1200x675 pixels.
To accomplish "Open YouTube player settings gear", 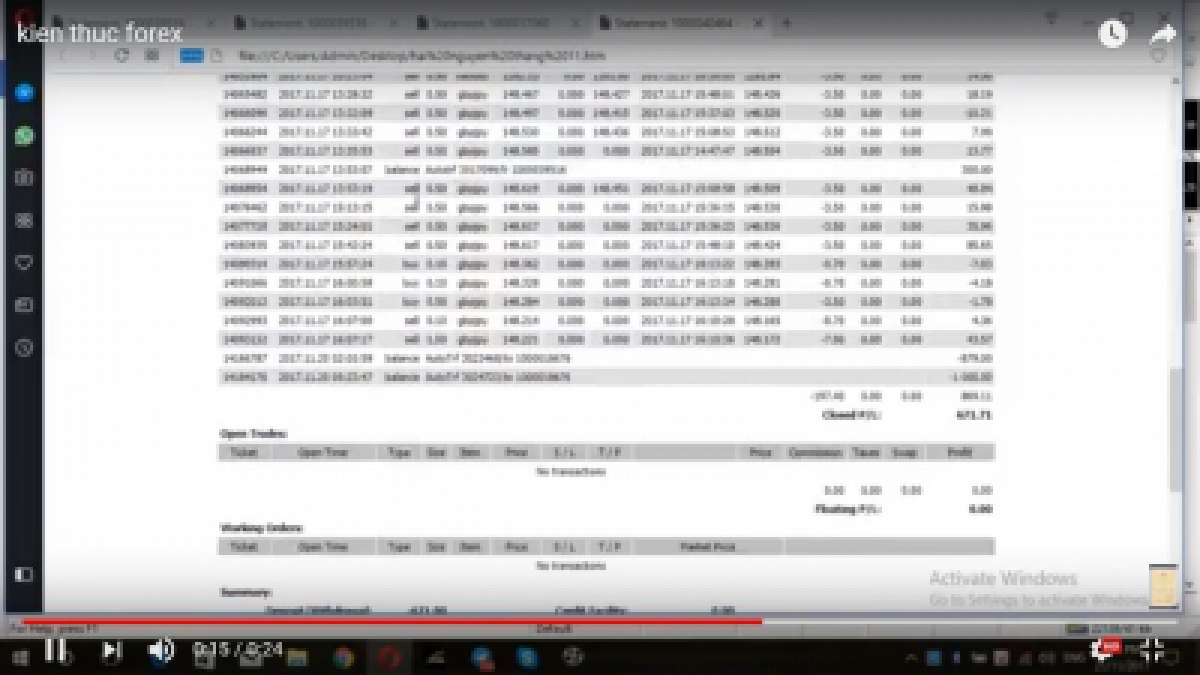I will click(1105, 651).
